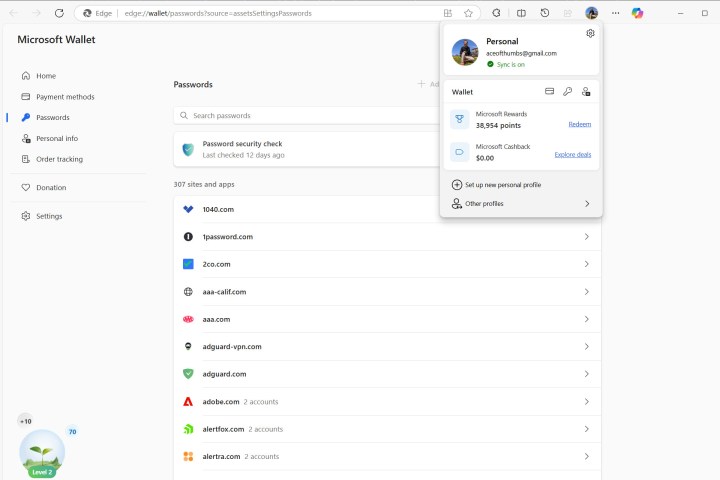Image resolution: width=720 pixels, height=480 pixels.
Task: Expand the adobe.com accounts row
Action: click(586, 401)
